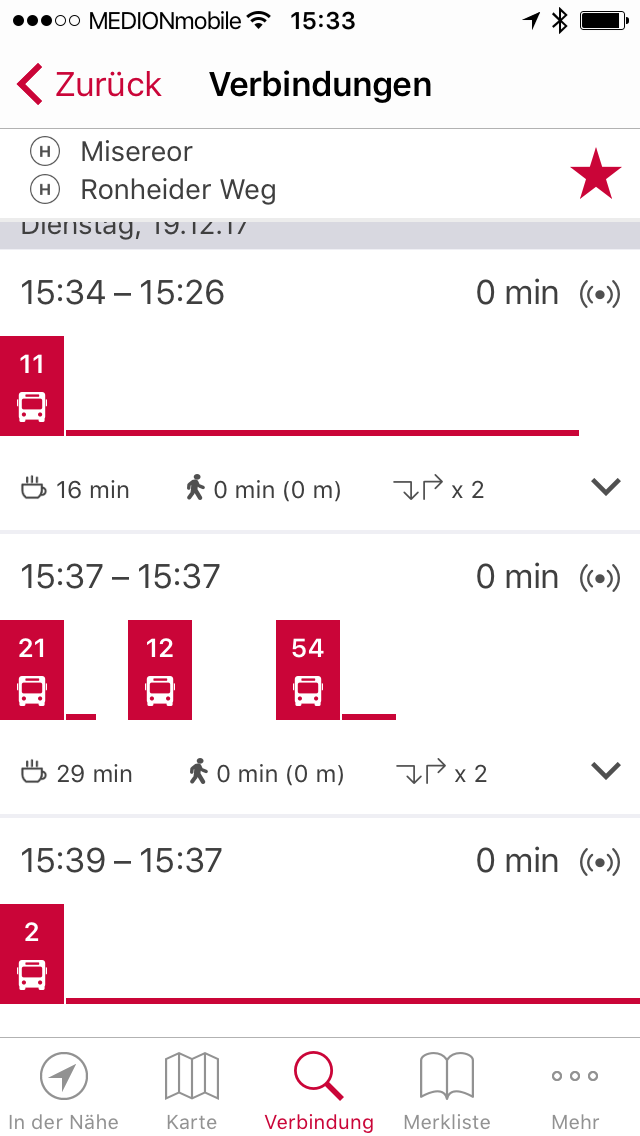Open the Merkliste tab

tap(447, 1090)
